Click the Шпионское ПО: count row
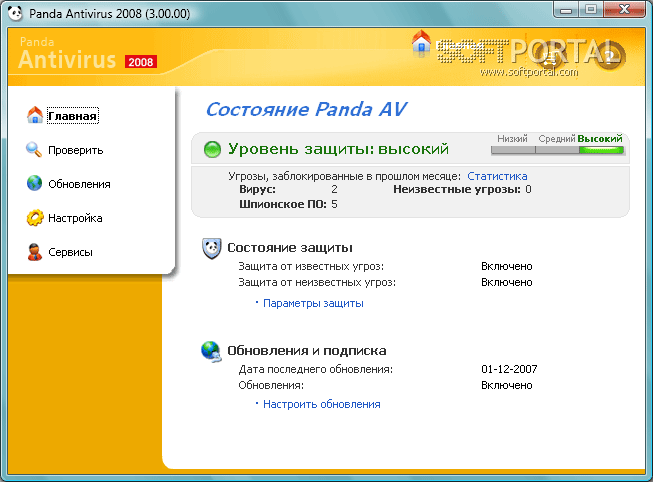 pyautogui.click(x=288, y=204)
